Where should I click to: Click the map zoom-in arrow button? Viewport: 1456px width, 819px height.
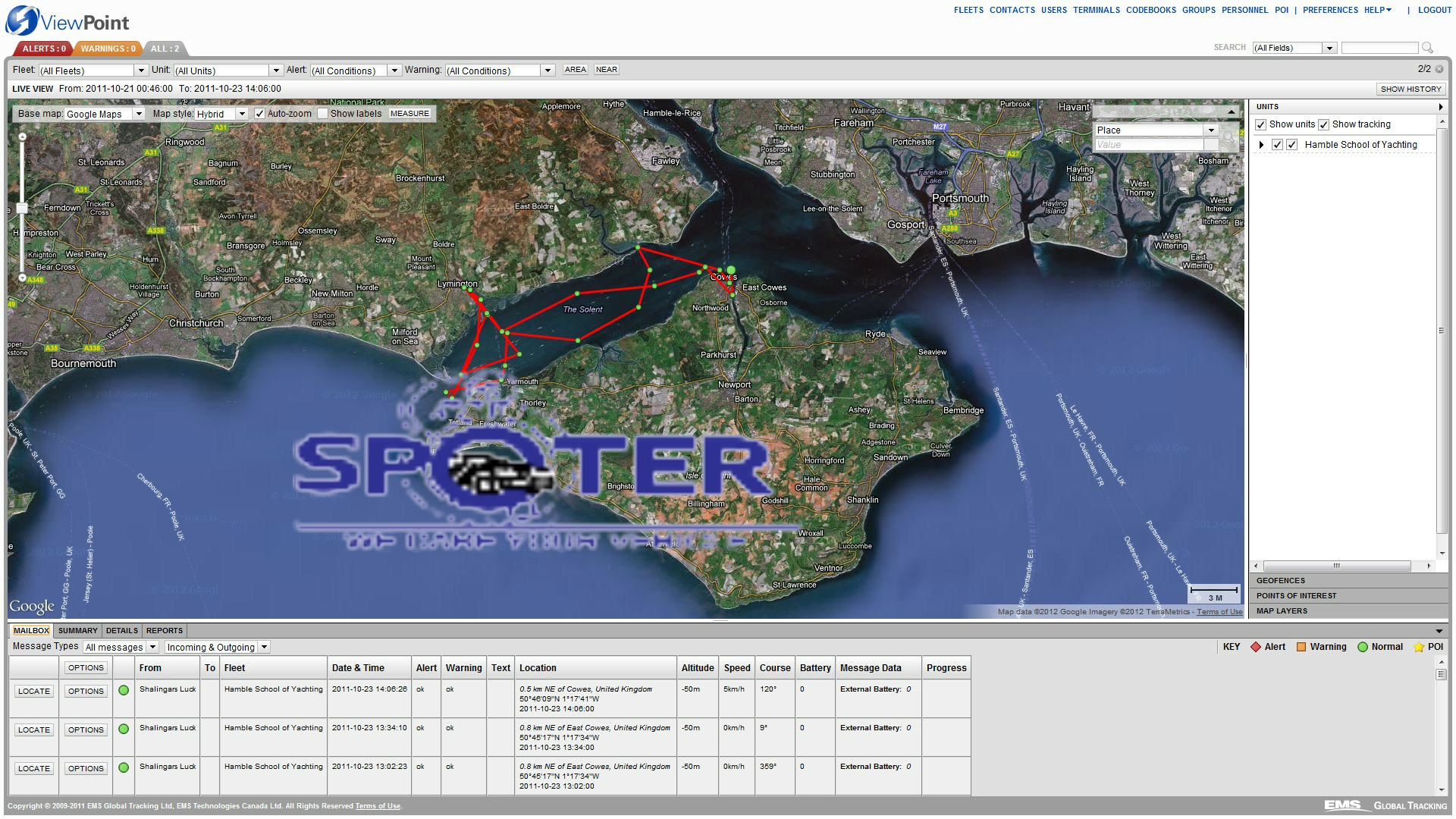(x=23, y=137)
